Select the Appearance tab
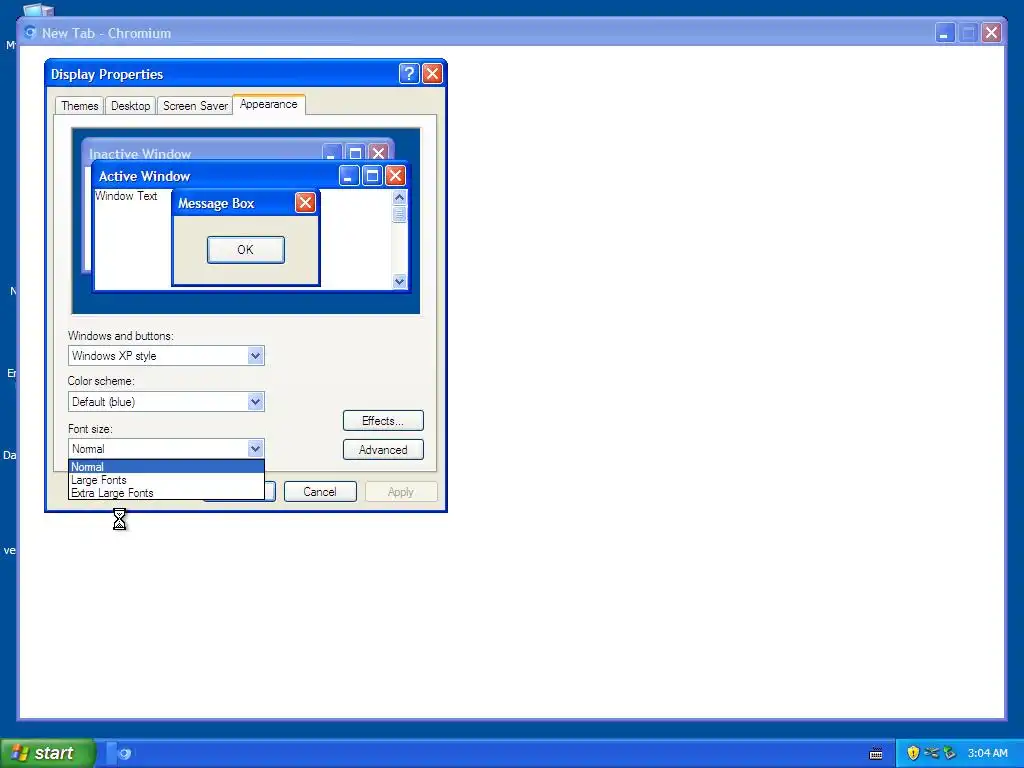Screen dimensions: 1024x768 coord(268,104)
